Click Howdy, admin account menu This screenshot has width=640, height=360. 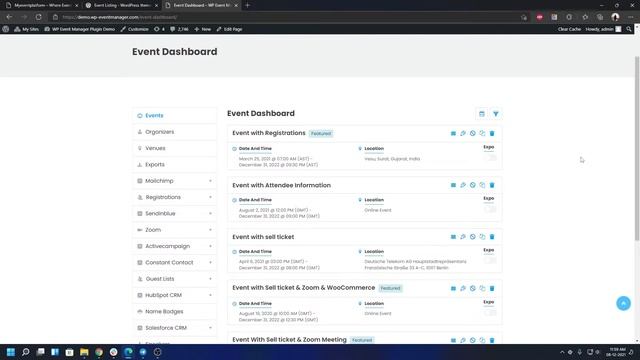pos(603,29)
